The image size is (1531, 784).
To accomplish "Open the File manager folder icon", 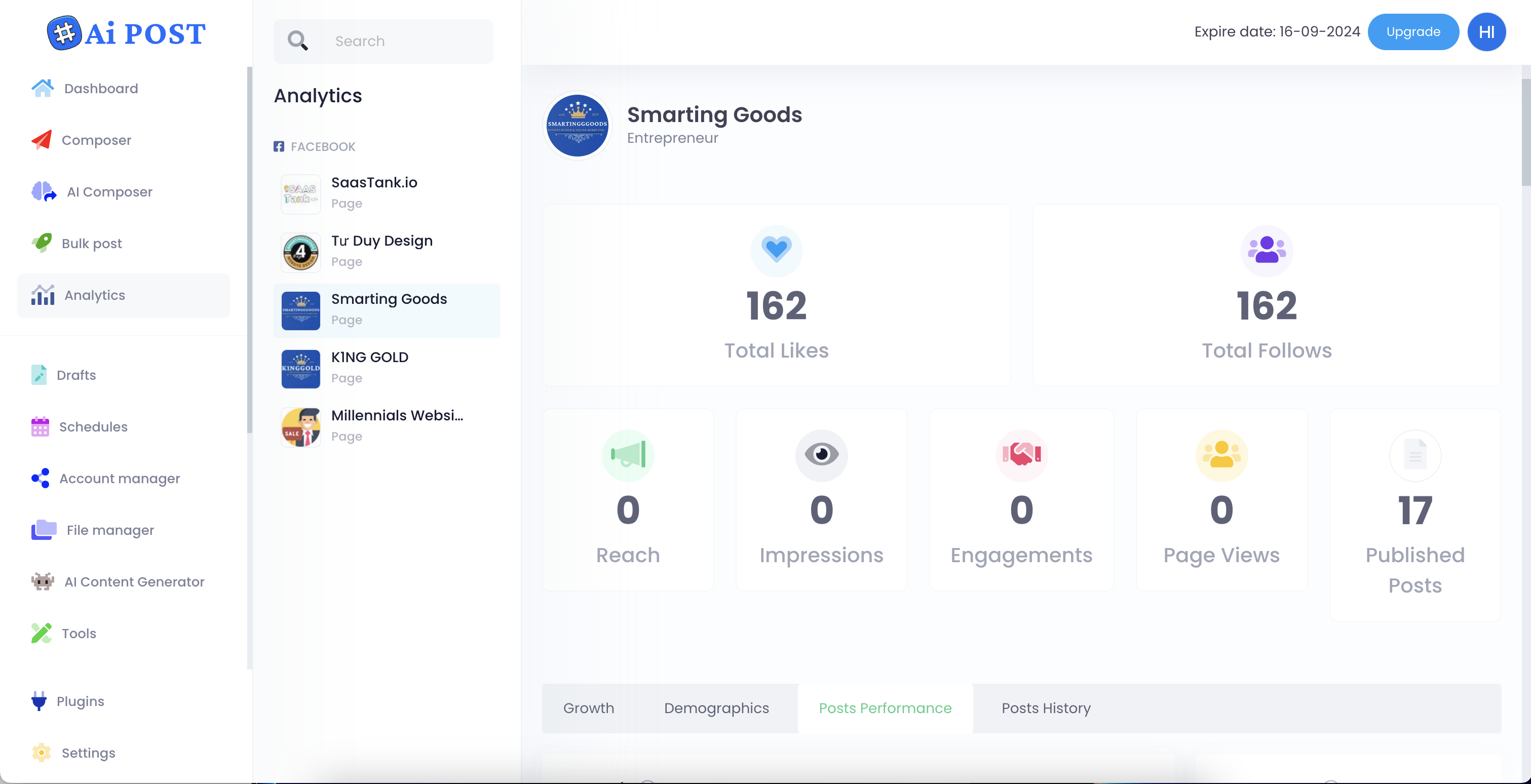I will (44, 530).
